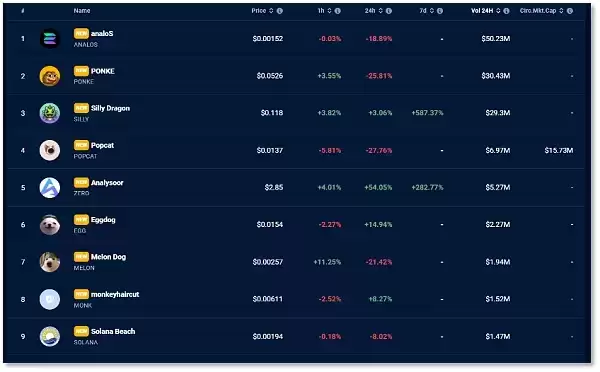Viewport: 600px width, 372px height.
Task: Click the Solana Beach coin logo
Action: tap(50, 336)
